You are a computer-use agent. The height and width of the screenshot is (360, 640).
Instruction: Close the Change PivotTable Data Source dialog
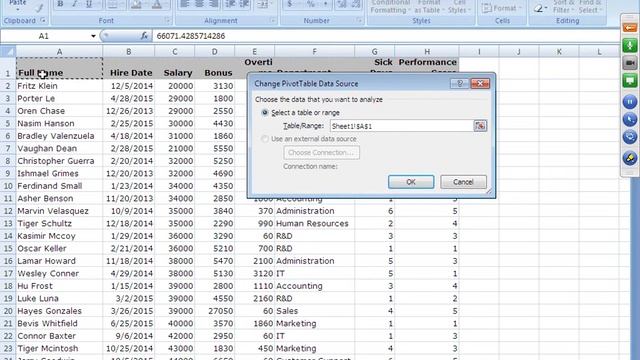coord(480,83)
